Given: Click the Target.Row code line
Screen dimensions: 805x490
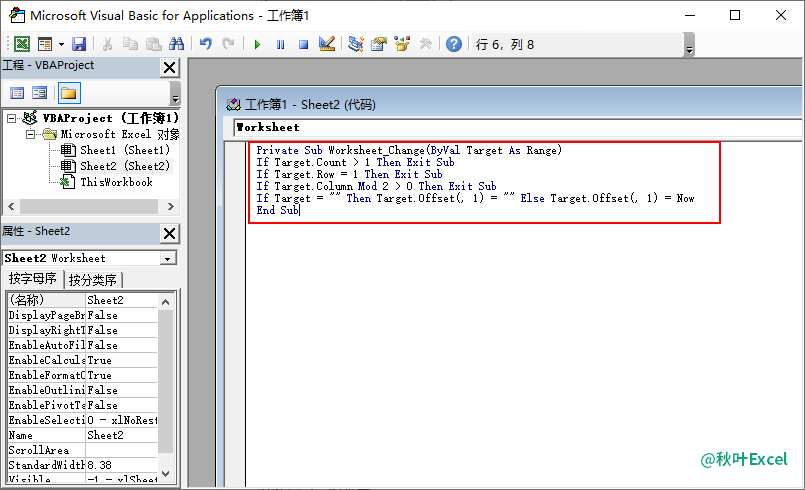Looking at the screenshot, I should [349, 174].
